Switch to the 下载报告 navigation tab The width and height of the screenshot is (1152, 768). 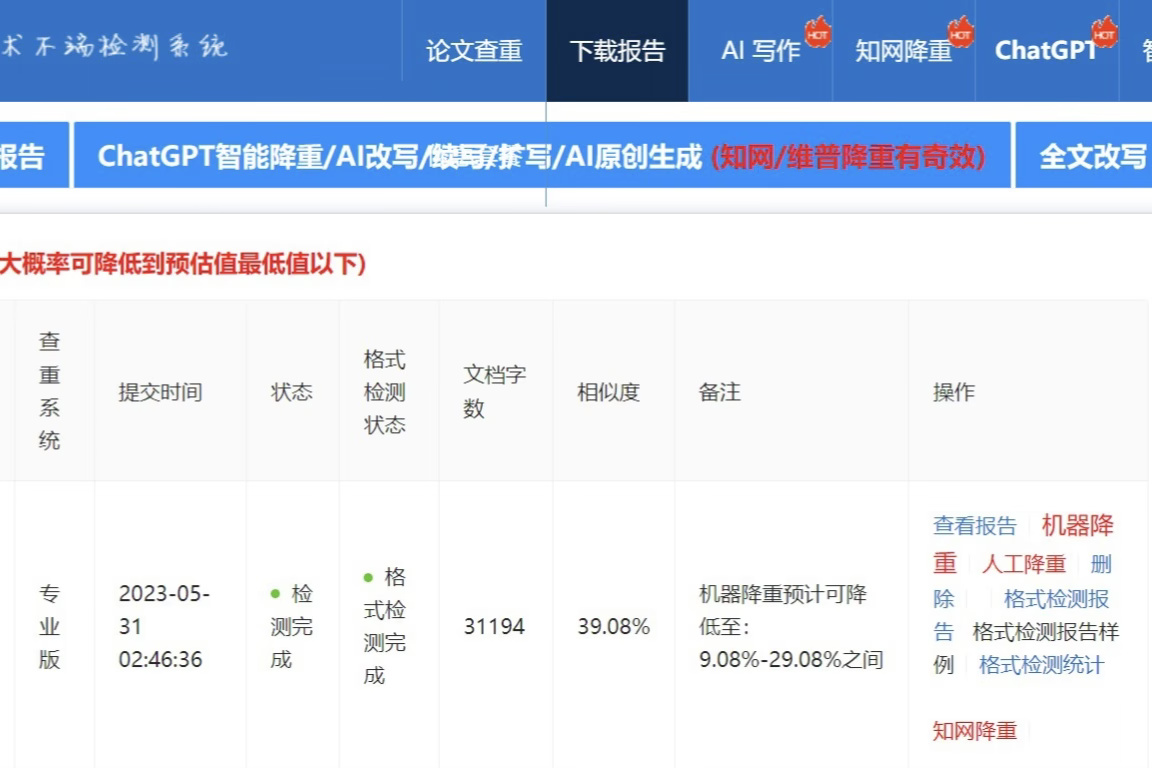617,51
